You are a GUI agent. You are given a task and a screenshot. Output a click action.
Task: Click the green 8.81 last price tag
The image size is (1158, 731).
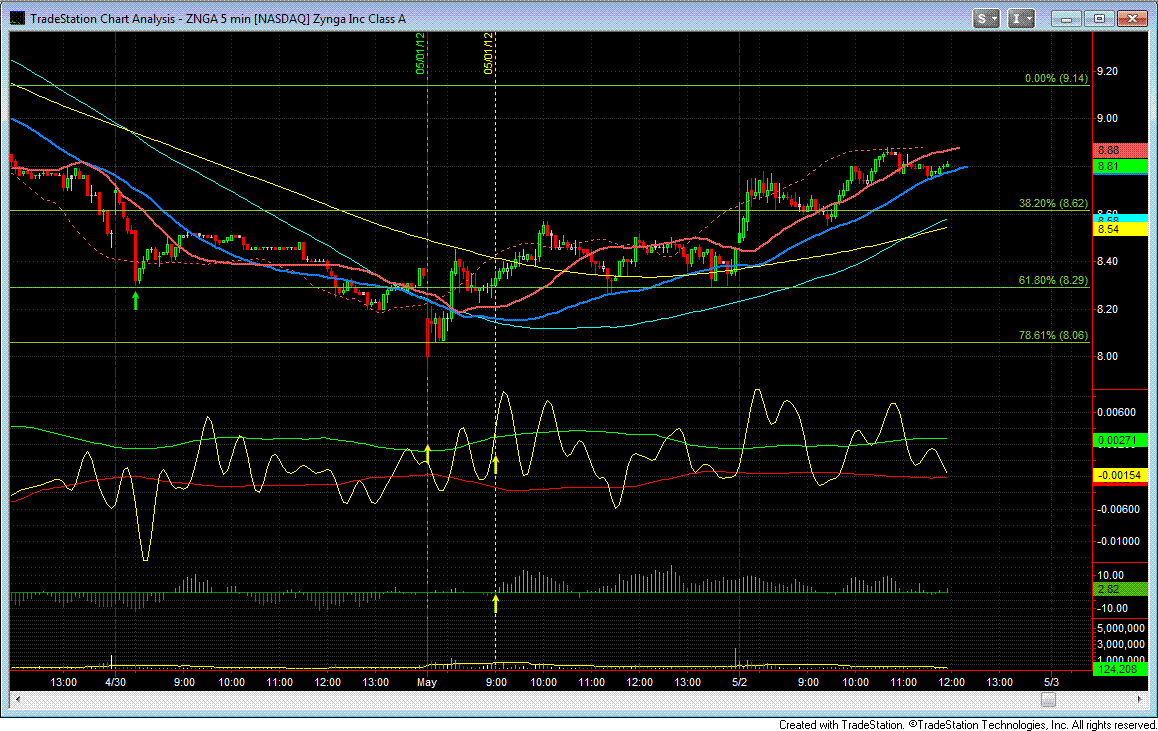point(1120,166)
